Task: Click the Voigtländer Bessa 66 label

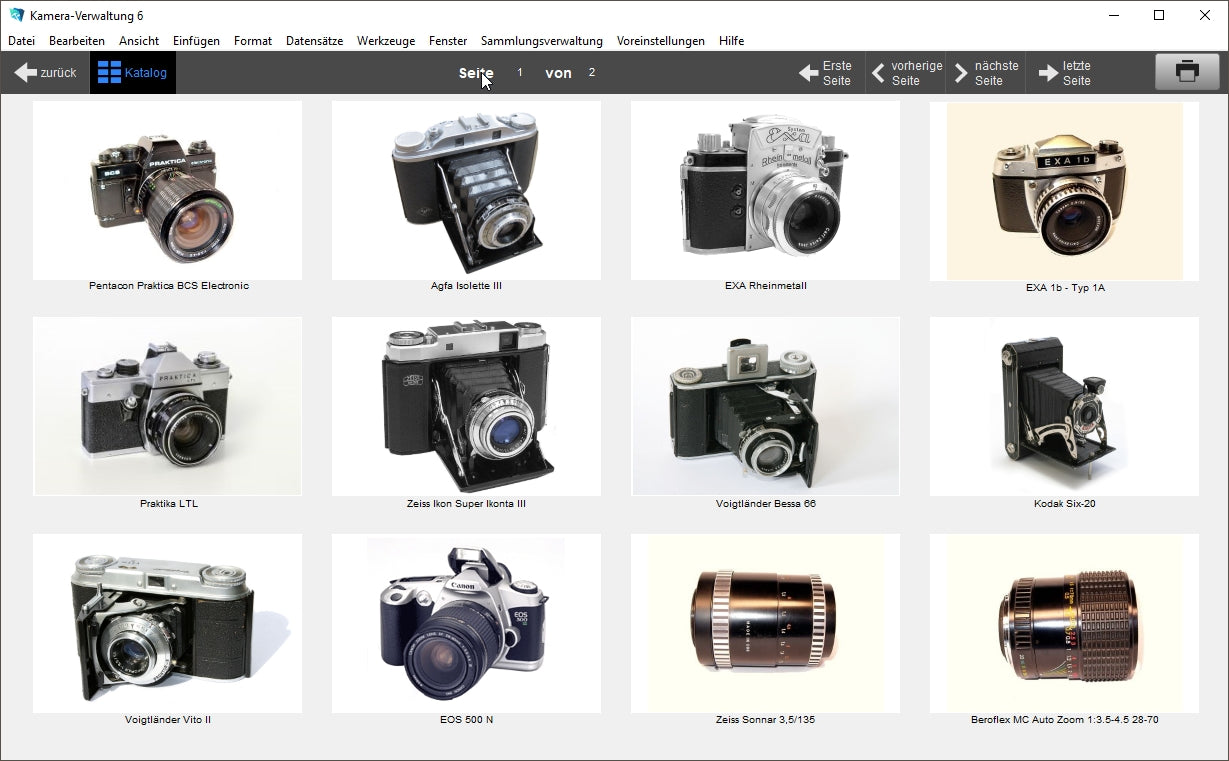Action: pos(765,504)
